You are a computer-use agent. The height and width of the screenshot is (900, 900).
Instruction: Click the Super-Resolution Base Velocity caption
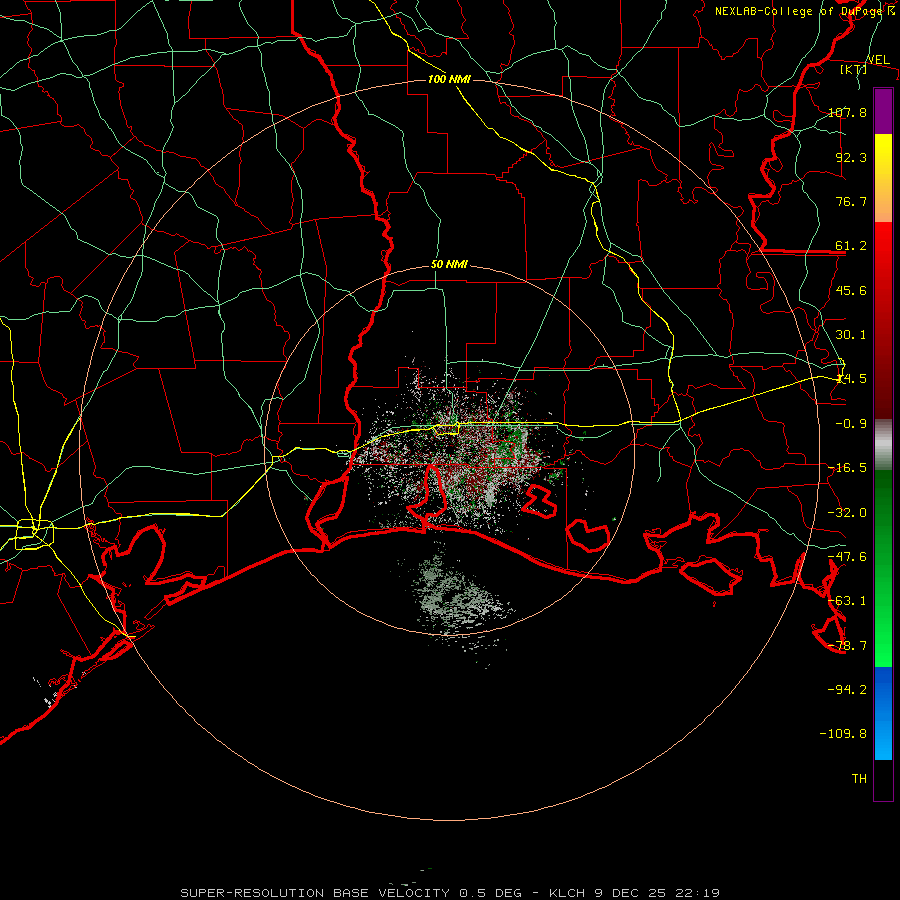[x=450, y=893]
